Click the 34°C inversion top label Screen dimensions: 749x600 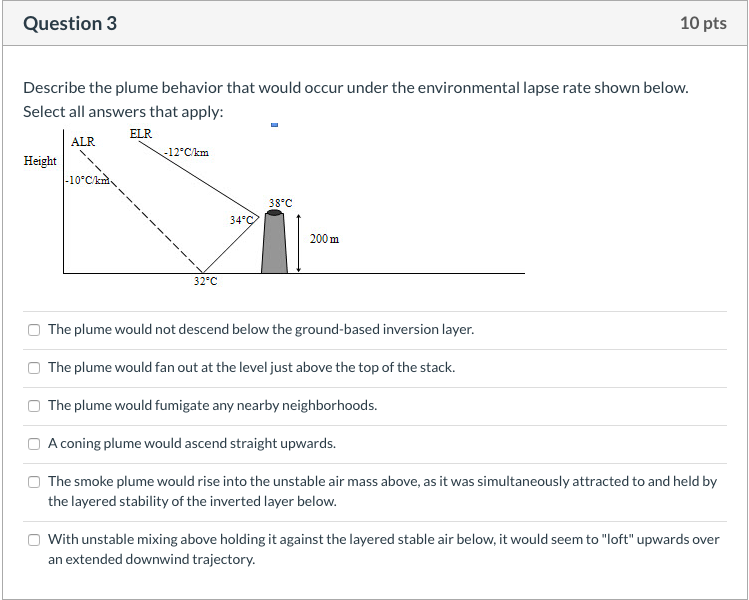click(x=241, y=220)
